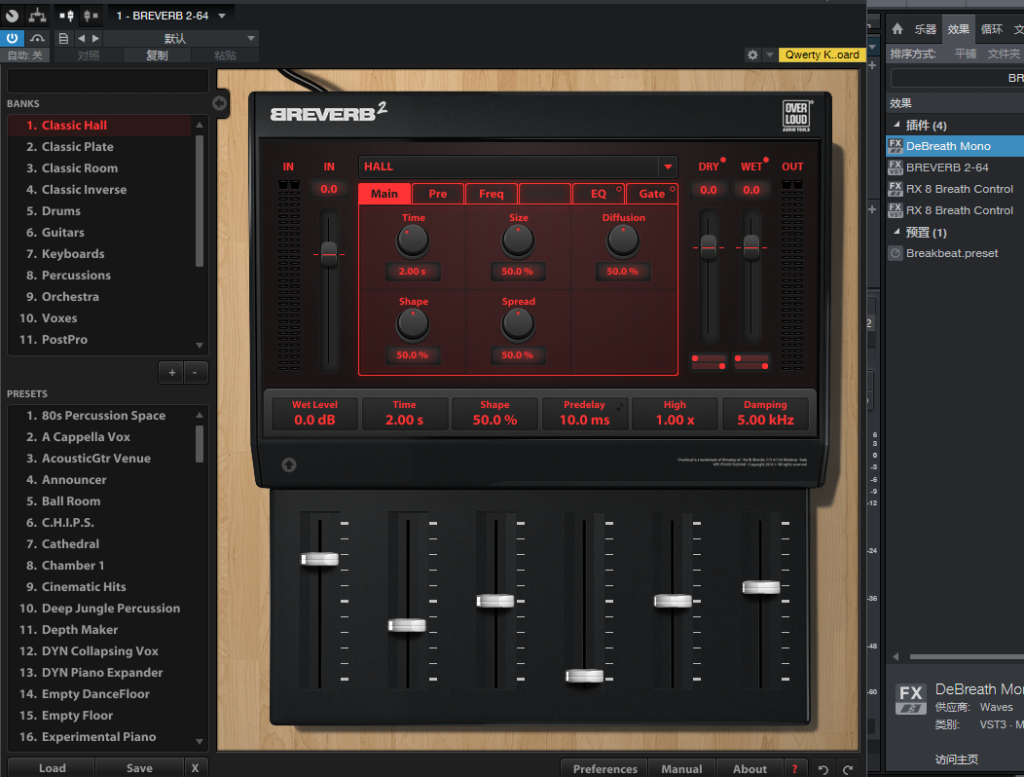Click the Size 50.0 % value field
The width and height of the screenshot is (1024, 777).
(x=517, y=271)
